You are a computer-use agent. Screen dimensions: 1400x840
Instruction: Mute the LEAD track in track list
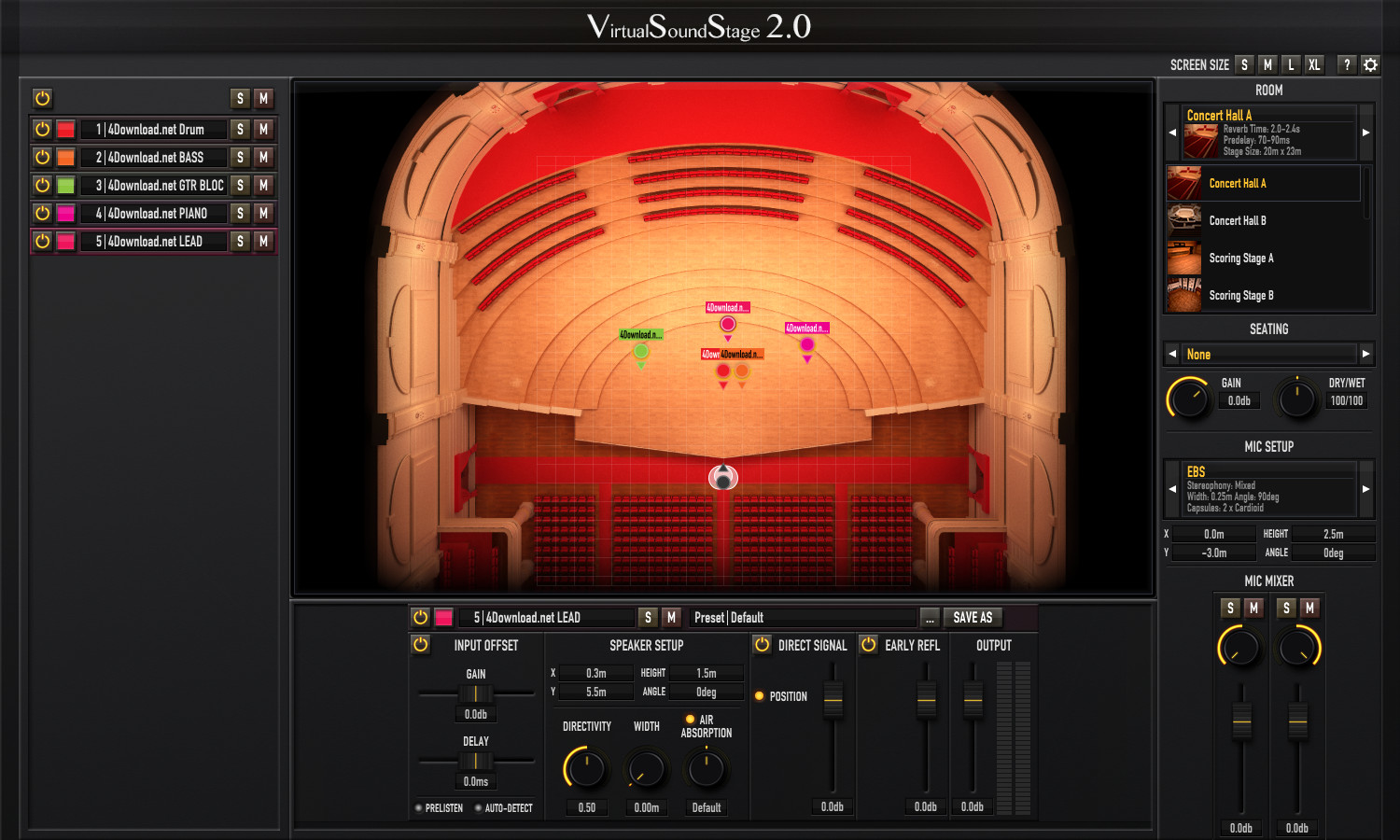point(263,241)
